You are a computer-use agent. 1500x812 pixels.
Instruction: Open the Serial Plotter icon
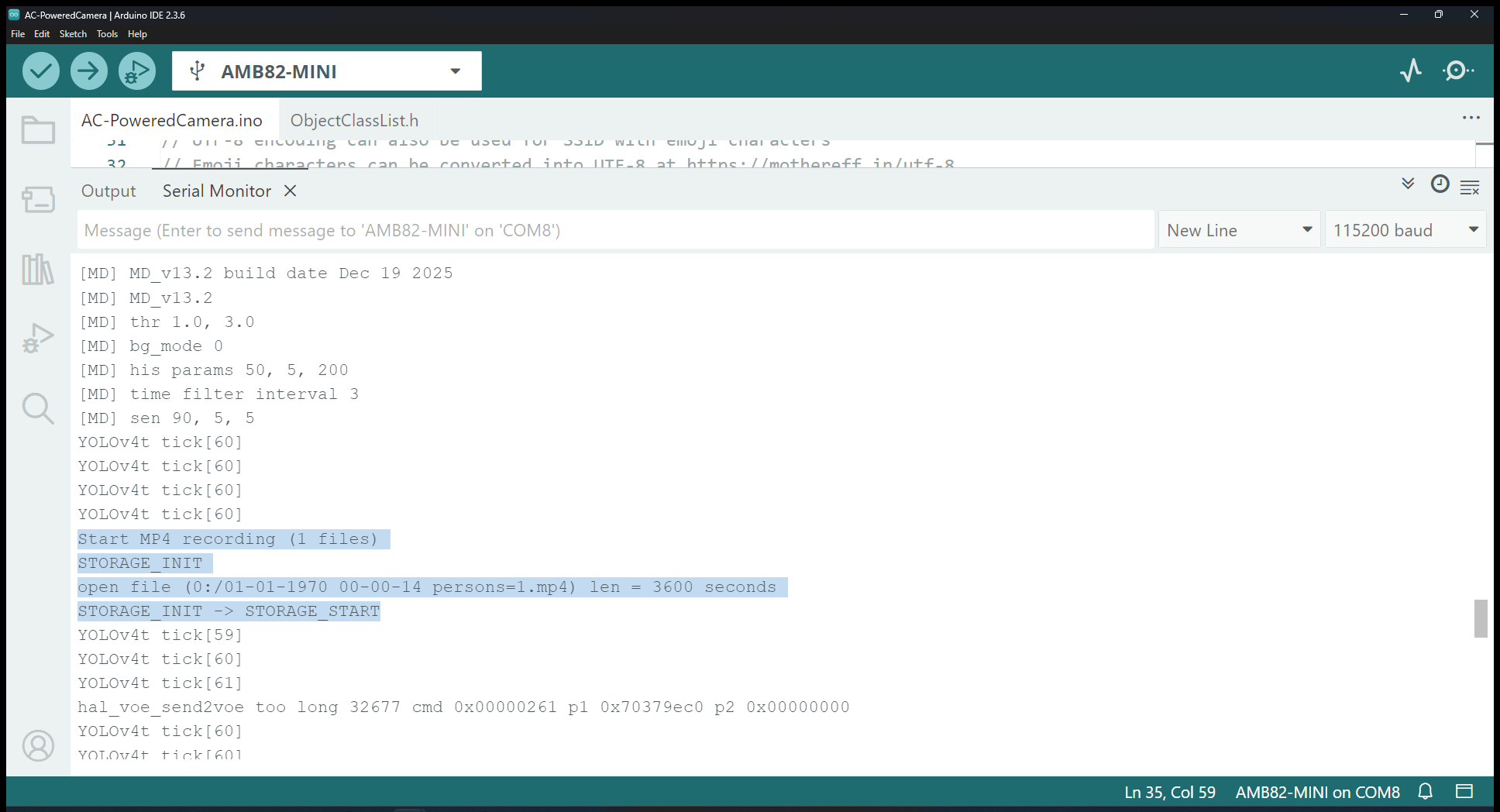pyautogui.click(x=1411, y=71)
